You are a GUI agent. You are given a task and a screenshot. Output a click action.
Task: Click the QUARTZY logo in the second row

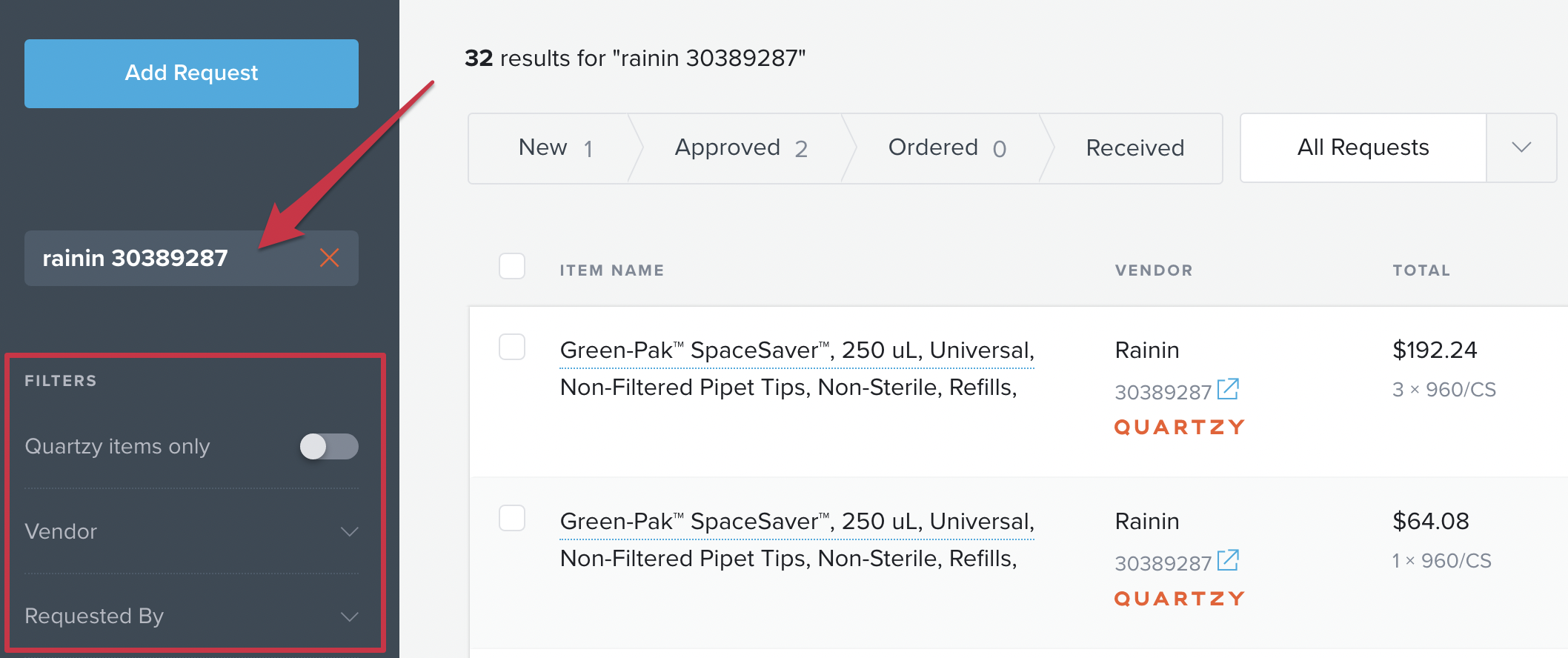1180,599
